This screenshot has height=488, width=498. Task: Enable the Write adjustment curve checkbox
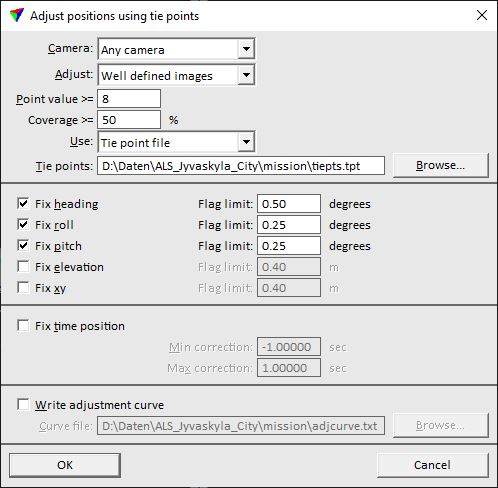[x=23, y=404]
